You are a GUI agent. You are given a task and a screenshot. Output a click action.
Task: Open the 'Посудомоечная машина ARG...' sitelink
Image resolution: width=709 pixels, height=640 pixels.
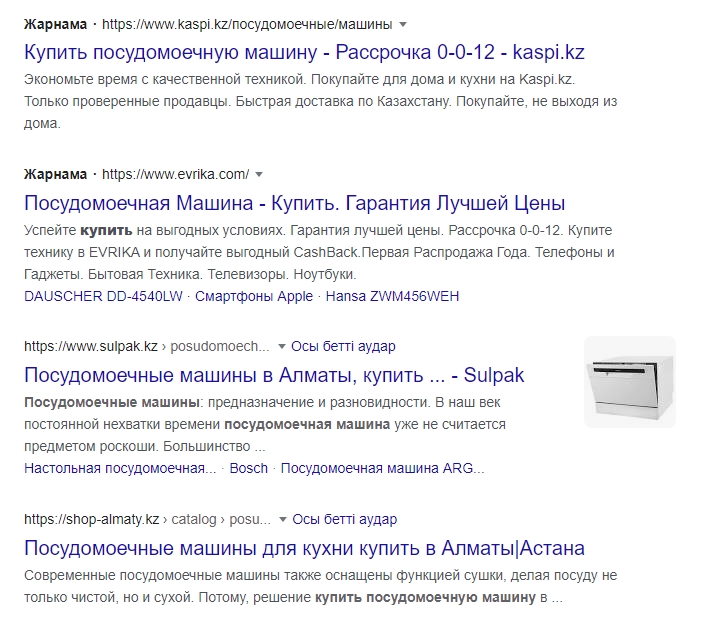click(383, 468)
